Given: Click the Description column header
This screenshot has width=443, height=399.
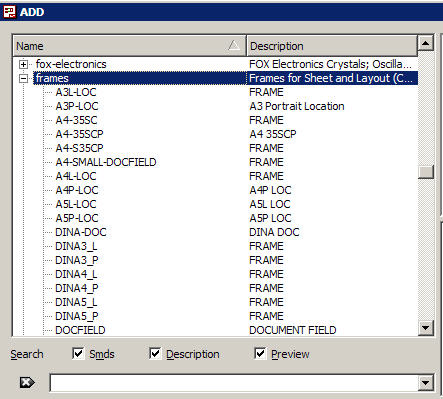Looking at the screenshot, I should point(332,46).
